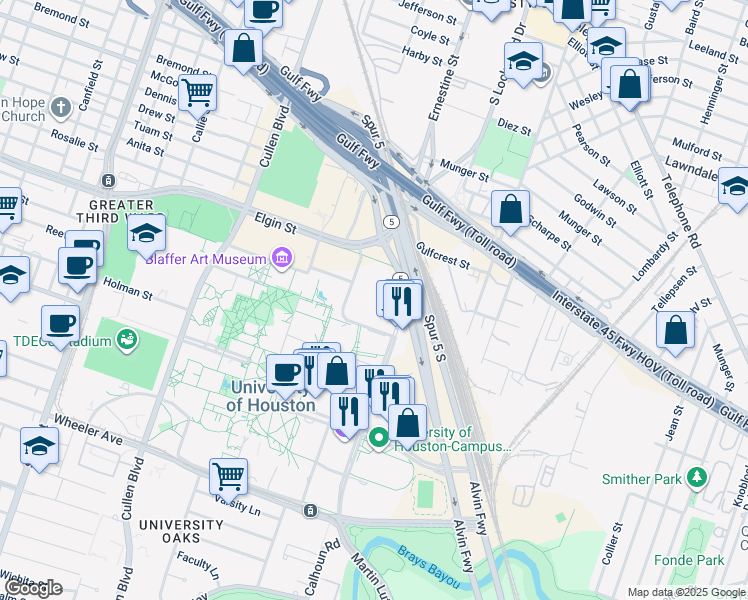Click the Fonde Park label
Viewport: 748px width, 600px height.
tap(691, 561)
